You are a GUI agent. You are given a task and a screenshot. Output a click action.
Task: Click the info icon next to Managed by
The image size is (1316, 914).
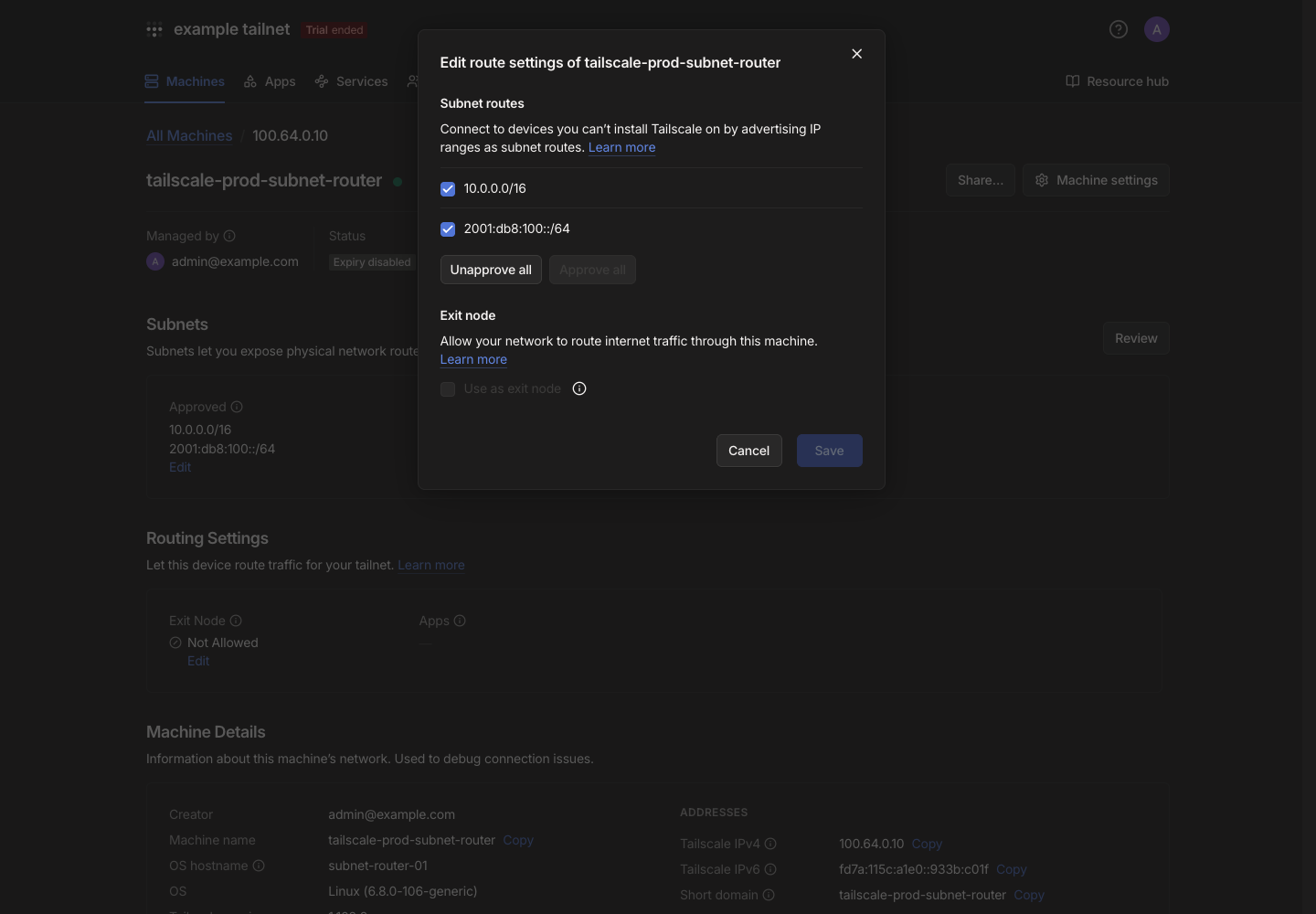(229, 236)
